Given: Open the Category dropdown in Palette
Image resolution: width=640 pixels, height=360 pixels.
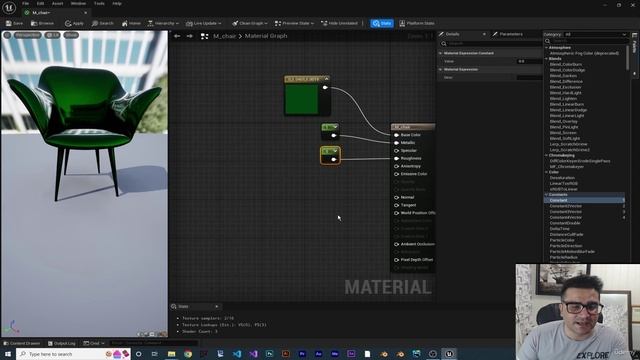Looking at the screenshot, I should (595, 35).
